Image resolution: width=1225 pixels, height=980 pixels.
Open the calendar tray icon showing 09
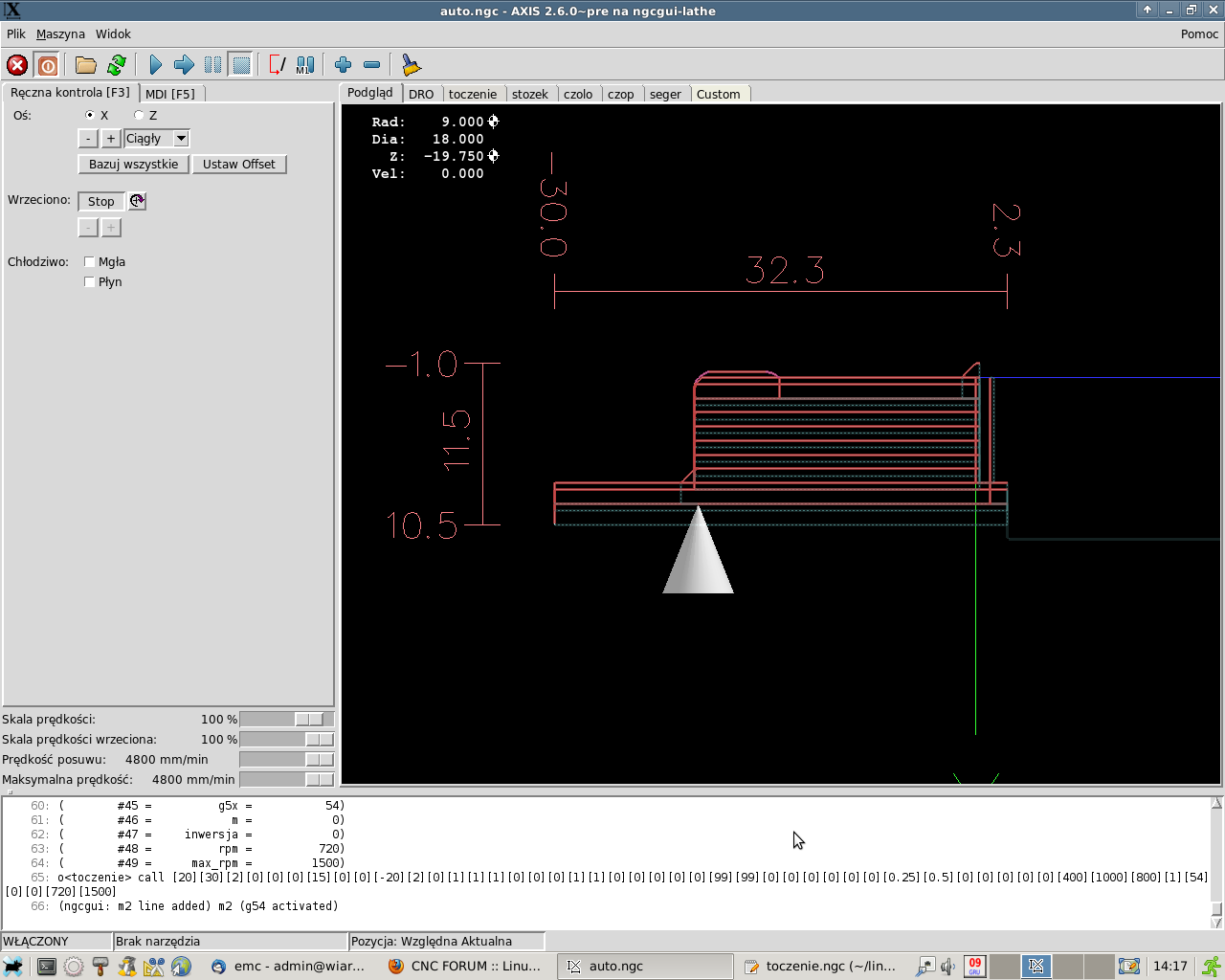click(x=974, y=967)
